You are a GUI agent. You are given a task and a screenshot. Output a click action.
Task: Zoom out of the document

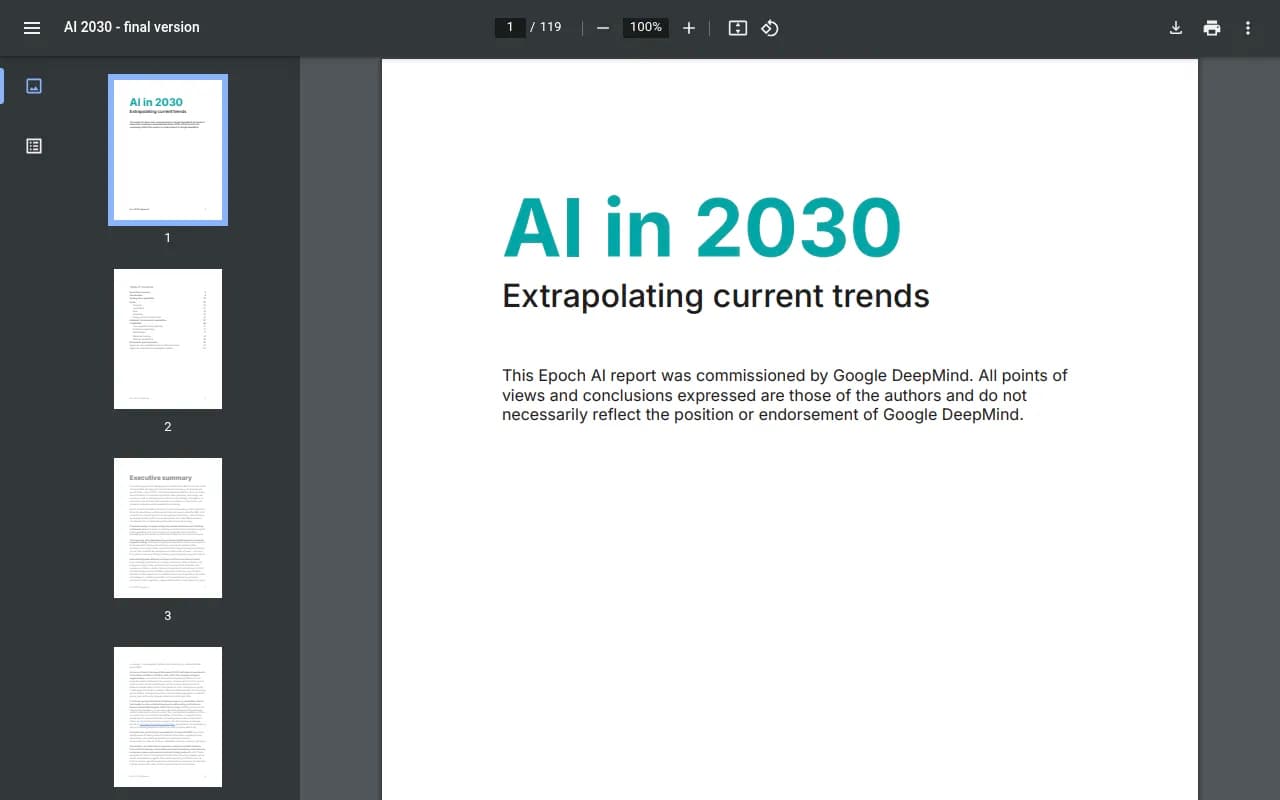click(603, 28)
